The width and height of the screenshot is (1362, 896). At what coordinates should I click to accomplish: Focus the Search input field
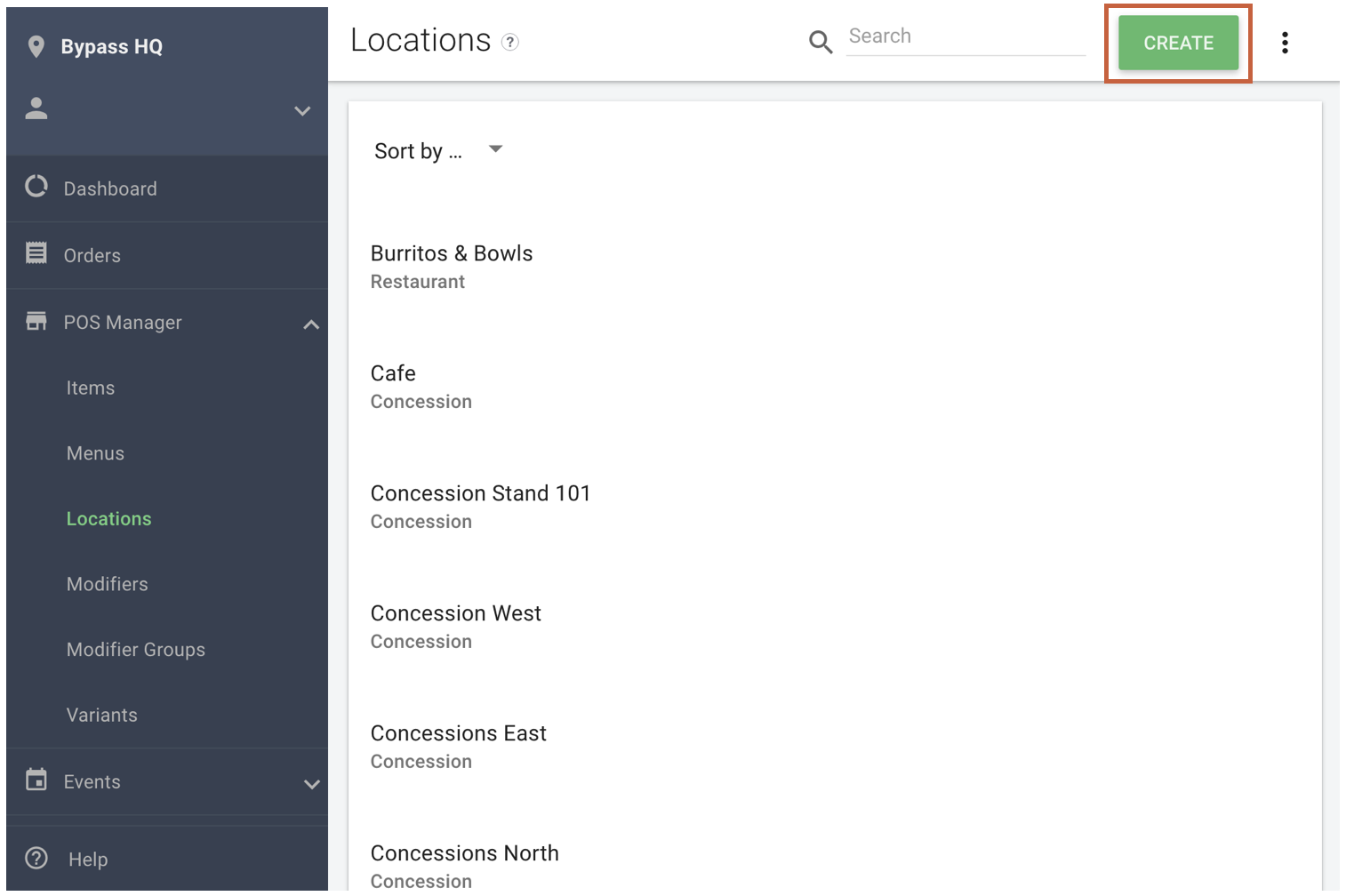click(965, 36)
